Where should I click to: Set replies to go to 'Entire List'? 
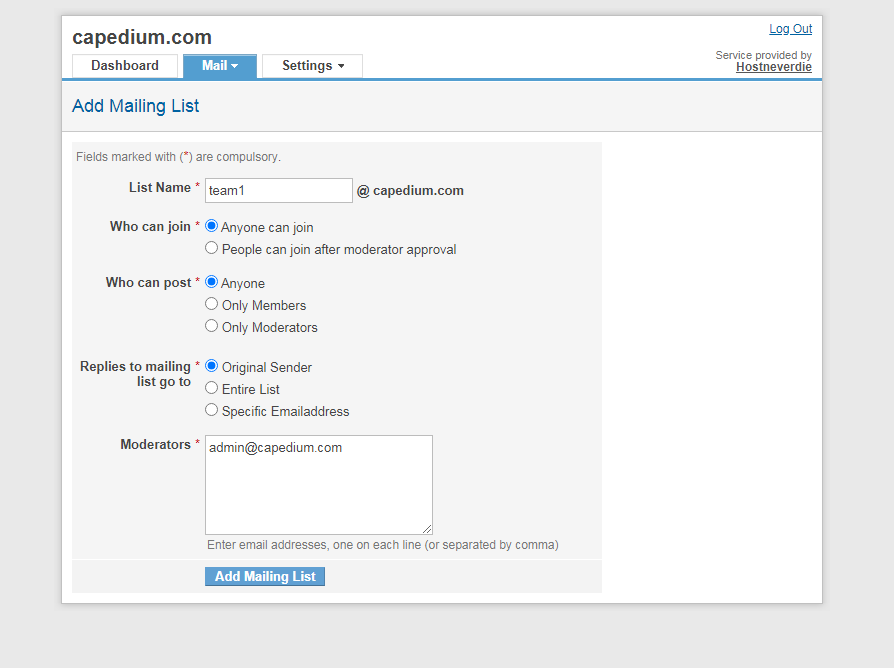(x=211, y=388)
